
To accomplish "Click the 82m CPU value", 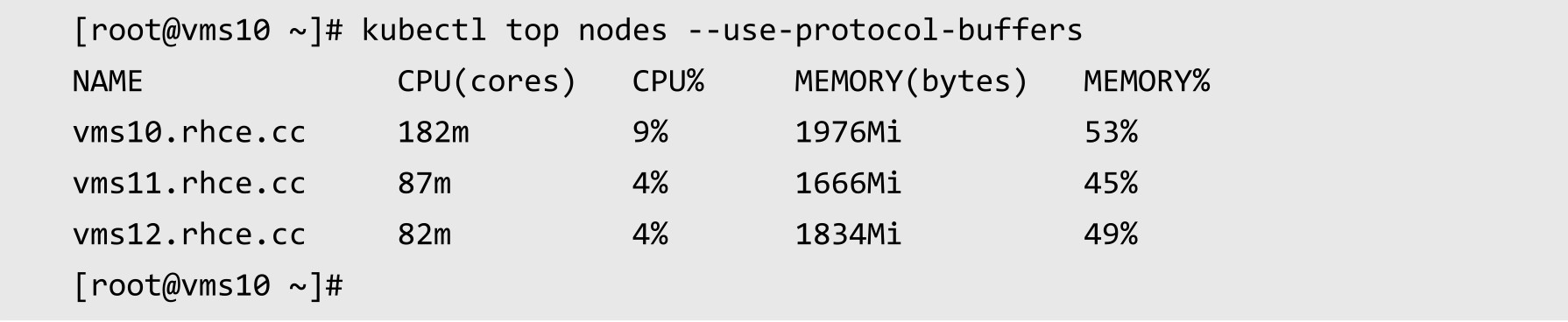I will click(424, 234).
